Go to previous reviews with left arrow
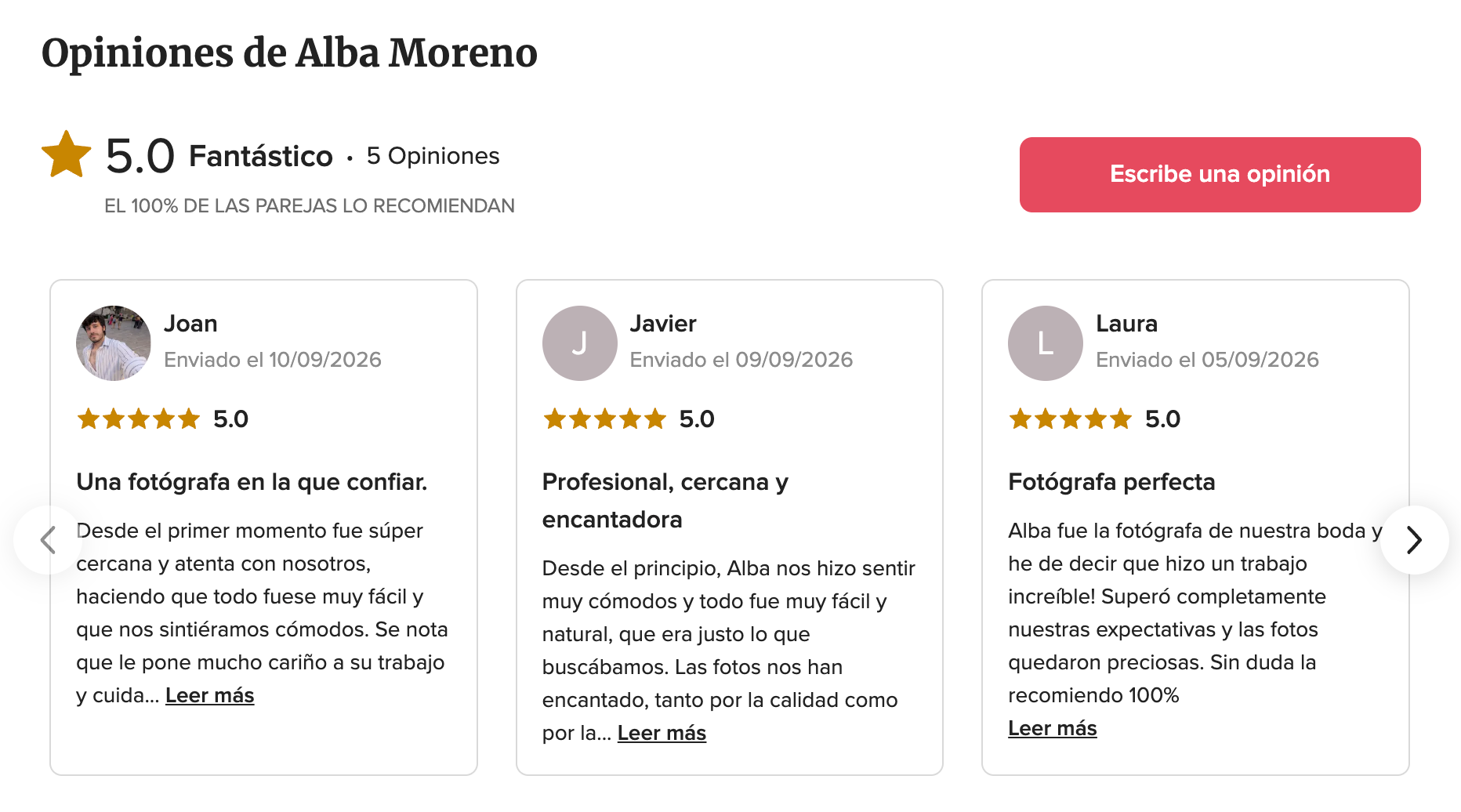The height and width of the screenshot is (812, 1461). tap(48, 539)
